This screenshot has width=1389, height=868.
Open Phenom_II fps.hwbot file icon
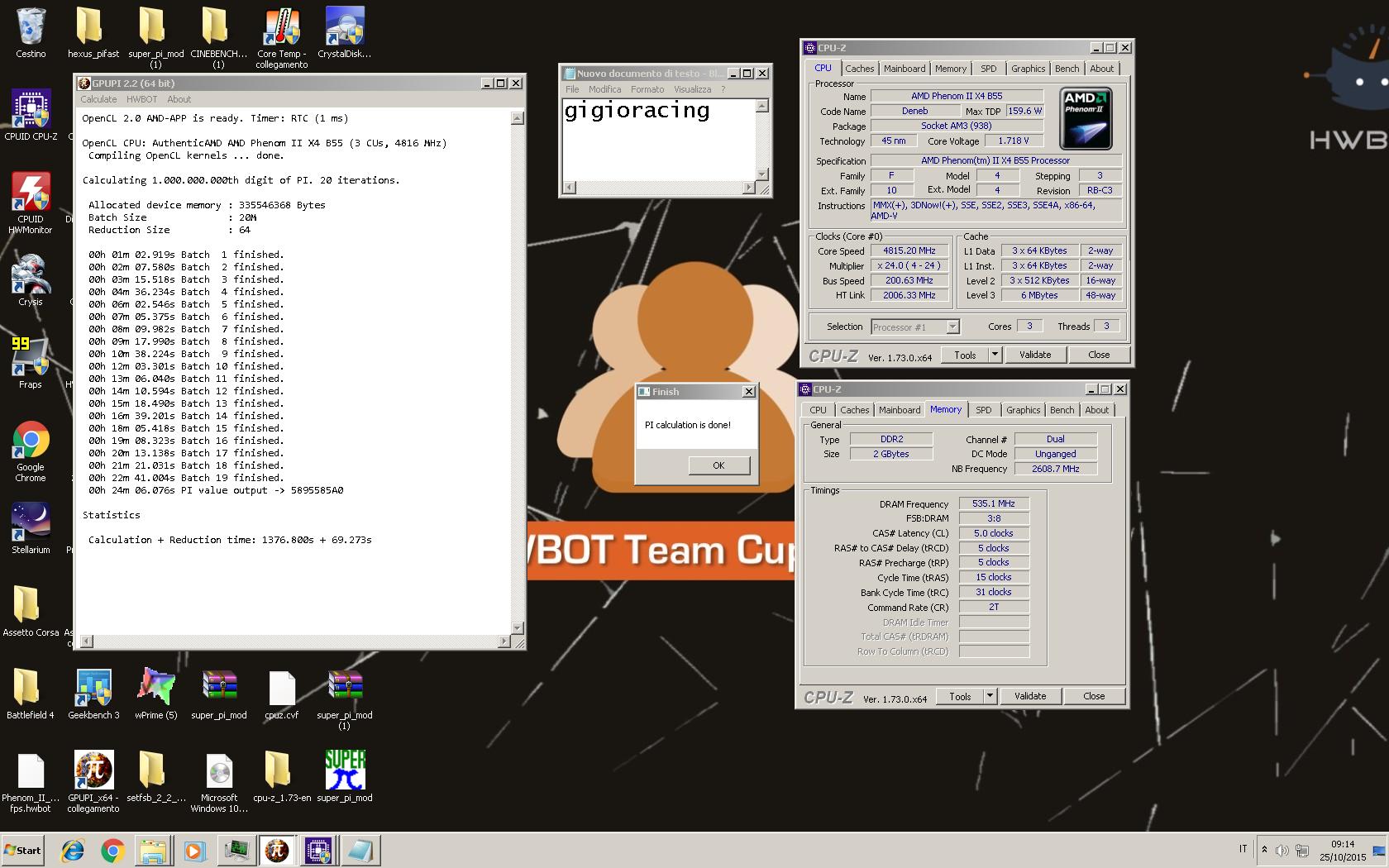(31, 782)
